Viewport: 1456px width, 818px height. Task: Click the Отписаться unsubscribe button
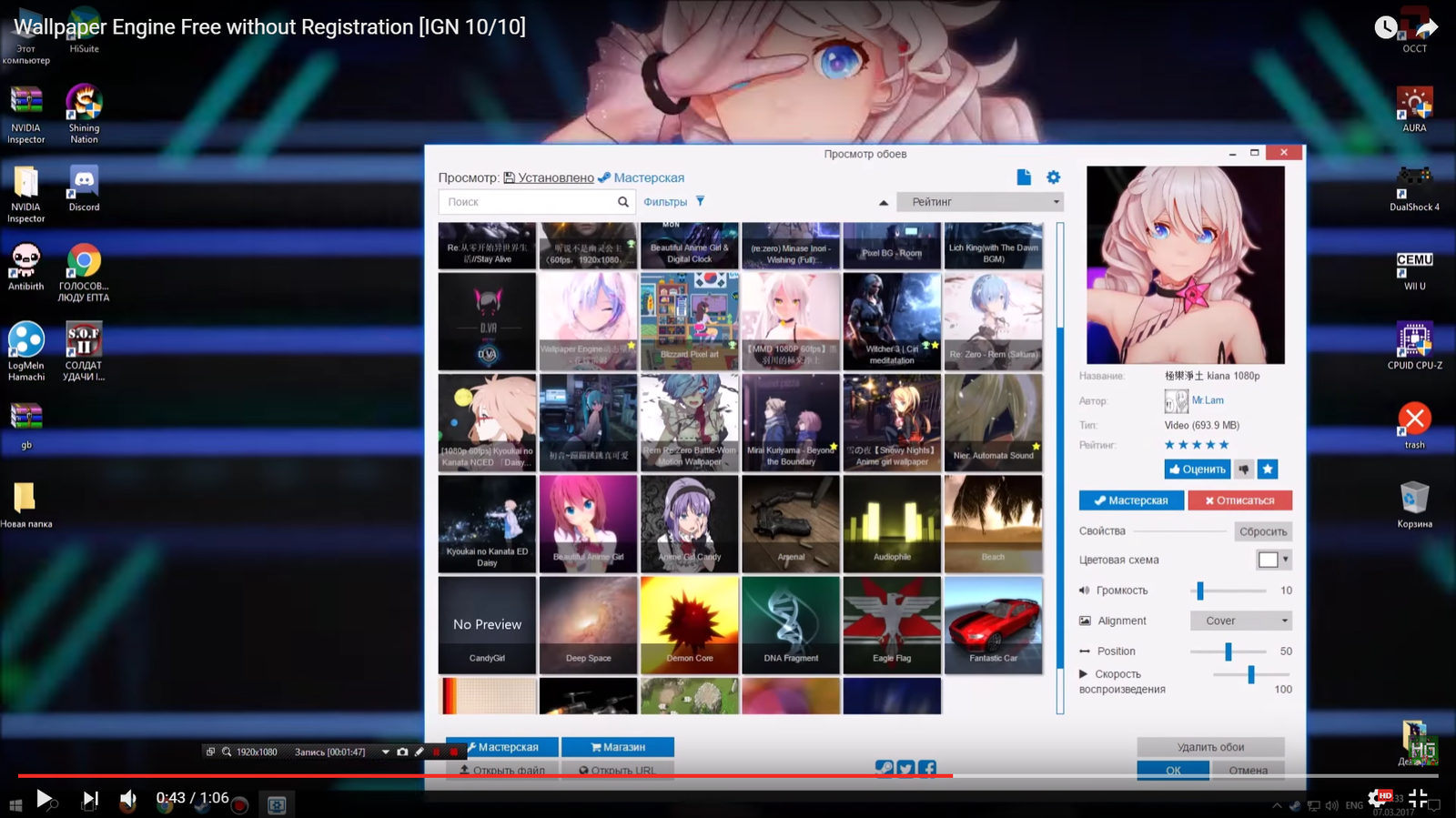coord(1239,500)
